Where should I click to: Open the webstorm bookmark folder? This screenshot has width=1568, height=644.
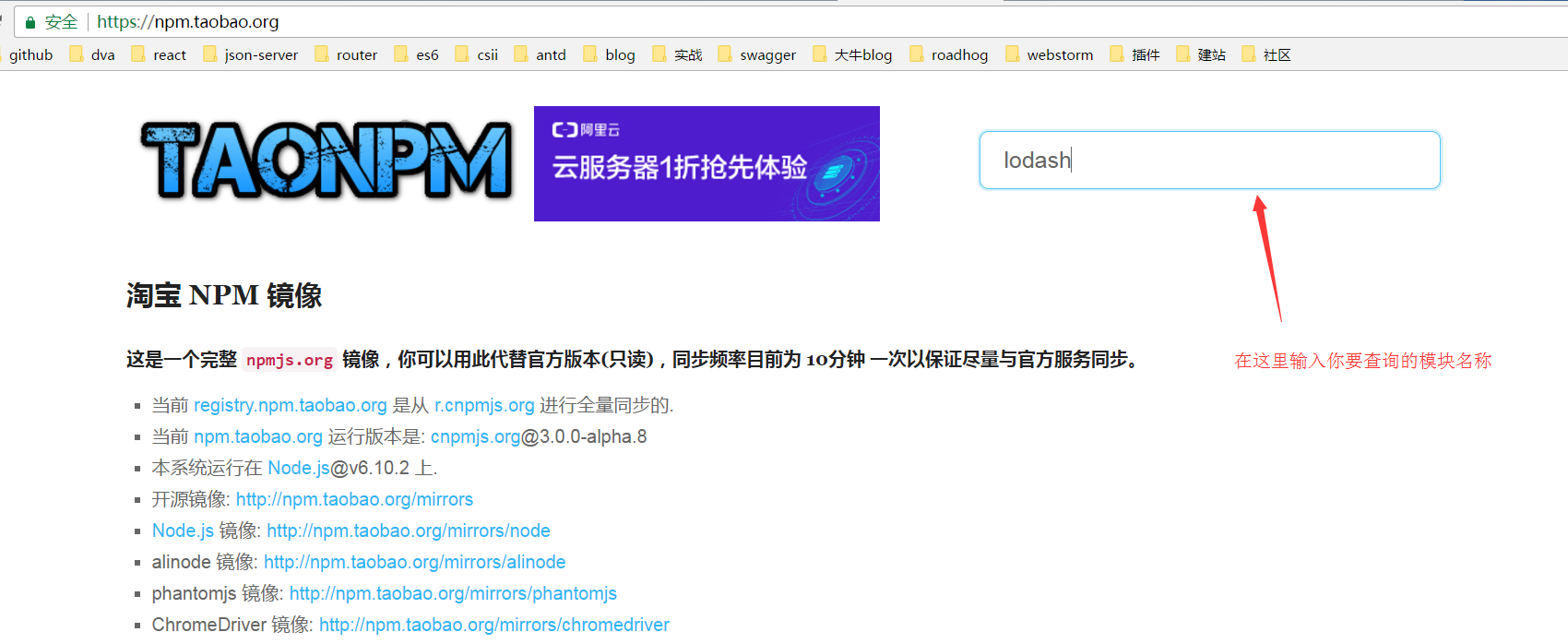1050,54
